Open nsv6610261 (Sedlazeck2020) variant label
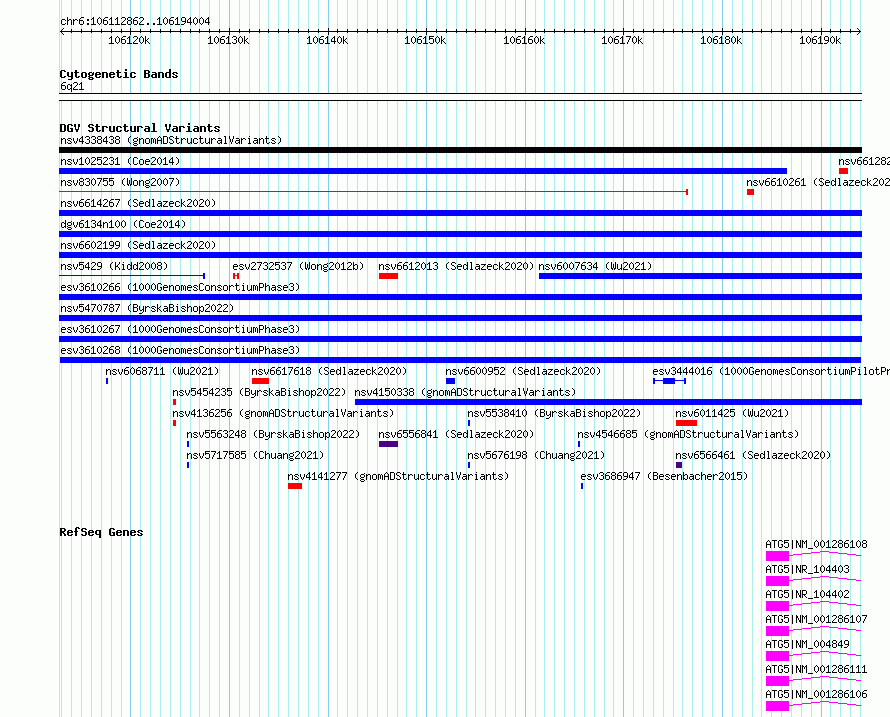The image size is (890, 717). [818, 182]
